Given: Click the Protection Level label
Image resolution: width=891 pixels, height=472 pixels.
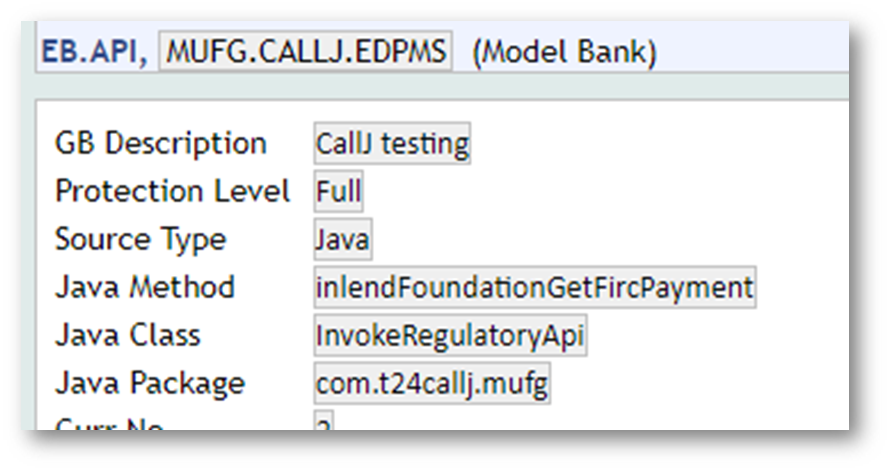Looking at the screenshot, I should pyautogui.click(x=172, y=191).
